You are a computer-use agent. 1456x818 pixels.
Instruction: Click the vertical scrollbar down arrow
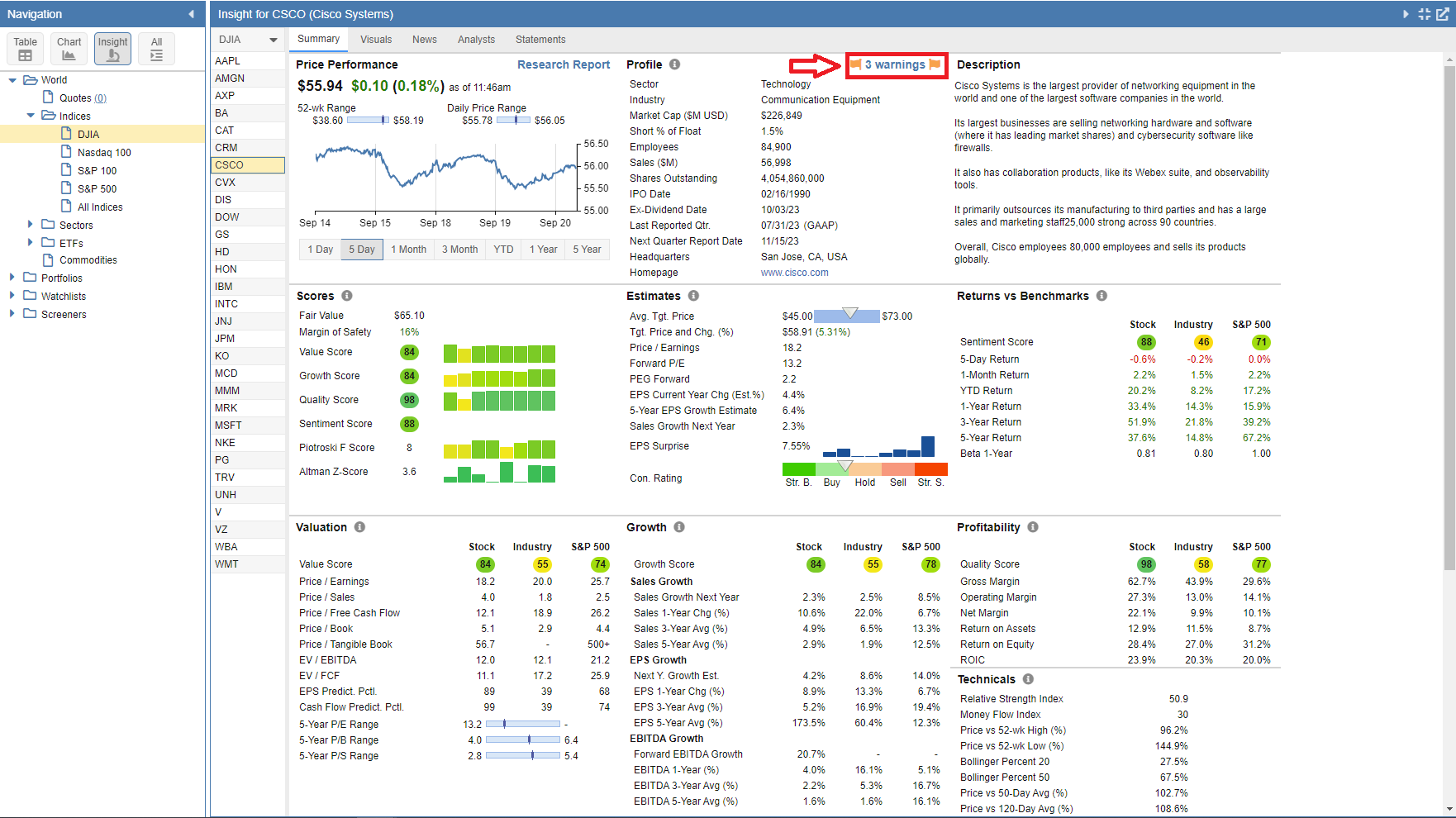tap(1449, 810)
